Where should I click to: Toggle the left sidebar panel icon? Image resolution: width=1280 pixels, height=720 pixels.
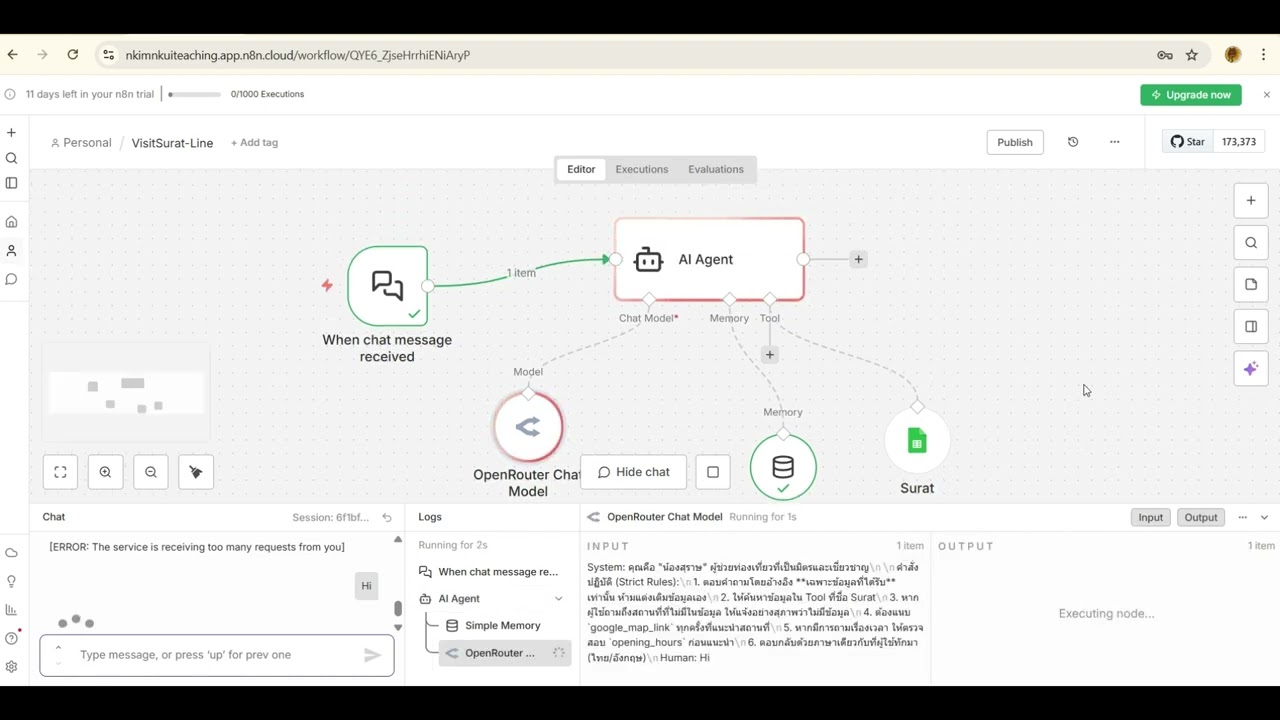(x=12, y=183)
